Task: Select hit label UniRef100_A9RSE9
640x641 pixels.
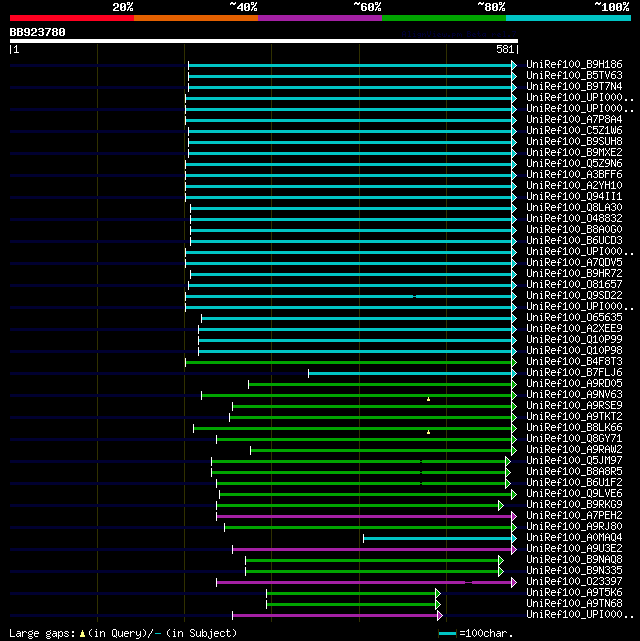Action: click(x=574, y=406)
